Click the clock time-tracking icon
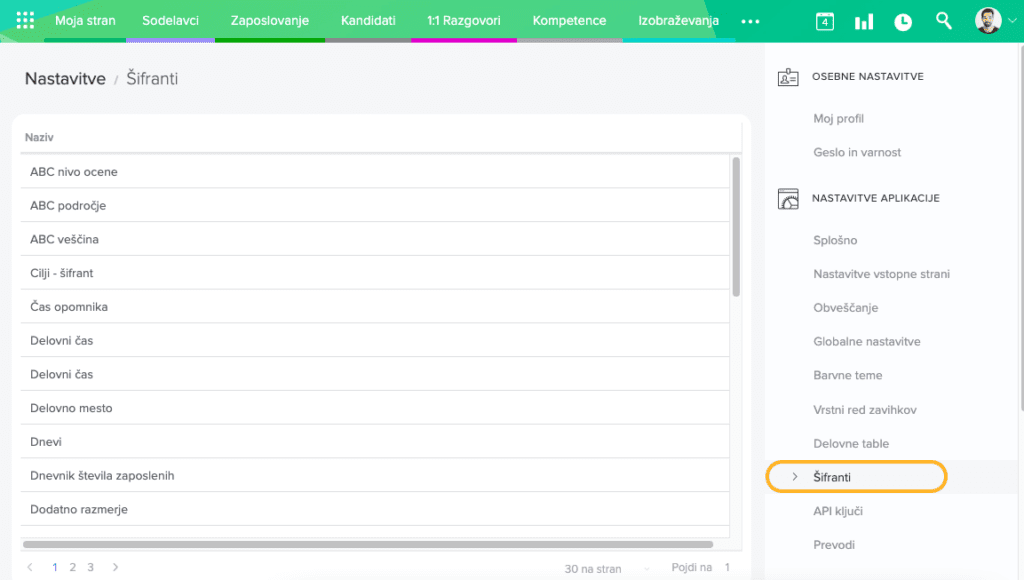The image size is (1024, 580). 903,21
